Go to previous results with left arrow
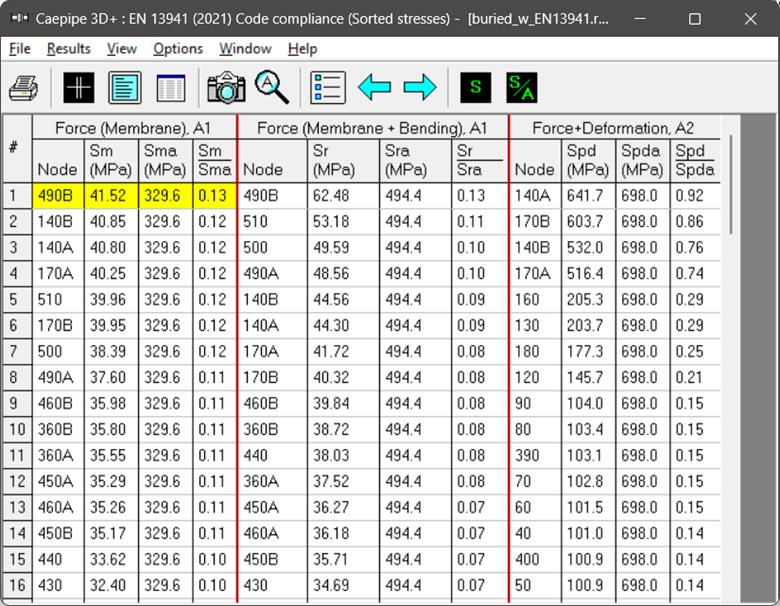Viewport: 780px width, 606px height. pos(374,88)
